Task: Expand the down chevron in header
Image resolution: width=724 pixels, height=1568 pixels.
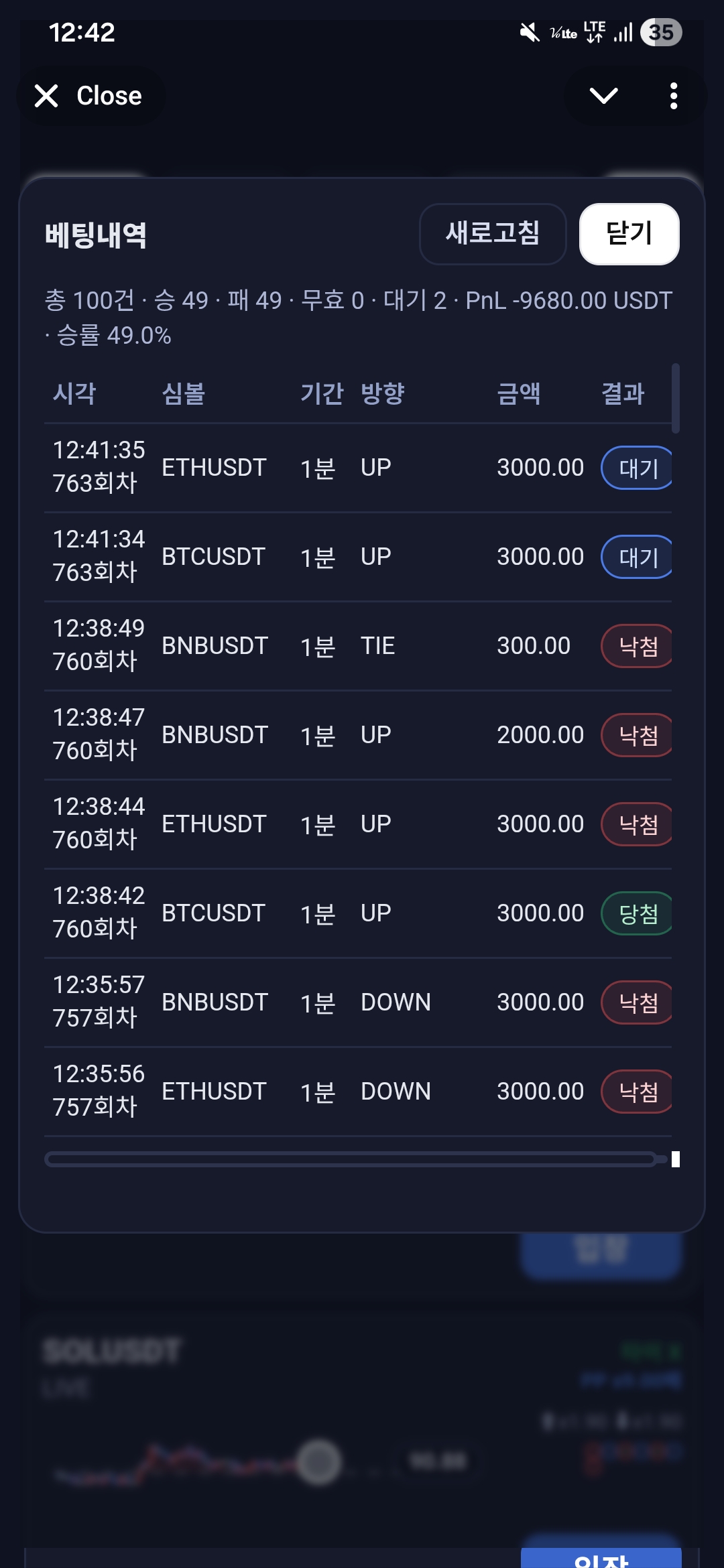Action: [603, 96]
